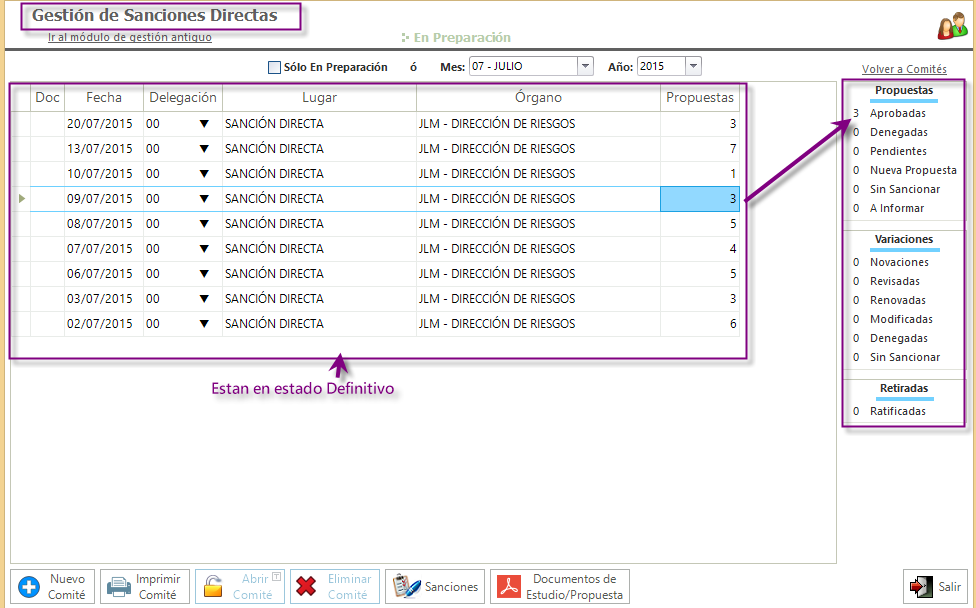Click the blue plus Nuevo Comité icon
Viewport: 976px width, 608px height.
[x=30, y=587]
